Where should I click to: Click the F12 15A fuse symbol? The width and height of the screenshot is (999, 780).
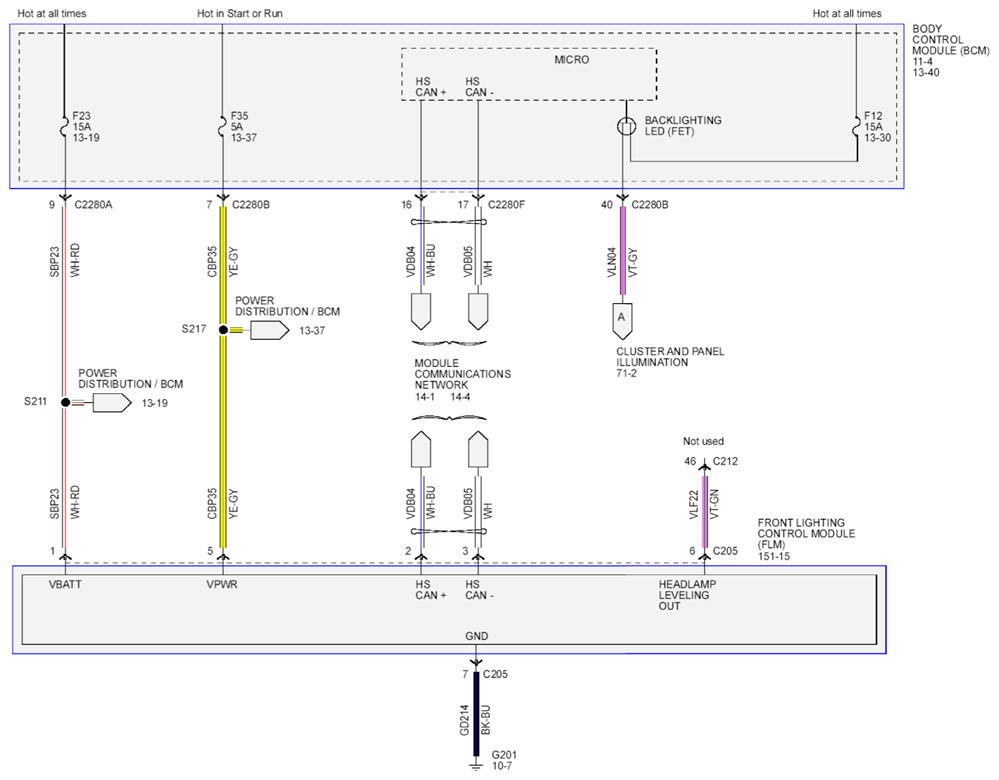[856, 126]
